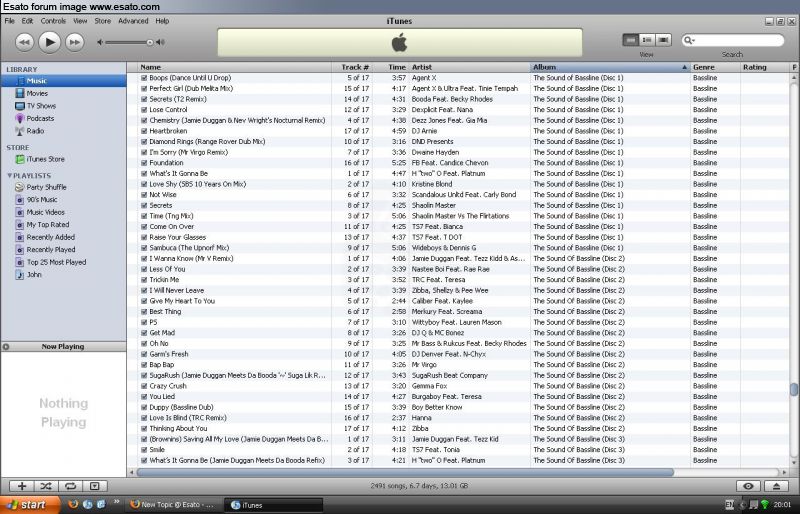This screenshot has height=514, width=800.
Task: Uncheck the Lose Control song checkbox
Action: click(x=144, y=110)
